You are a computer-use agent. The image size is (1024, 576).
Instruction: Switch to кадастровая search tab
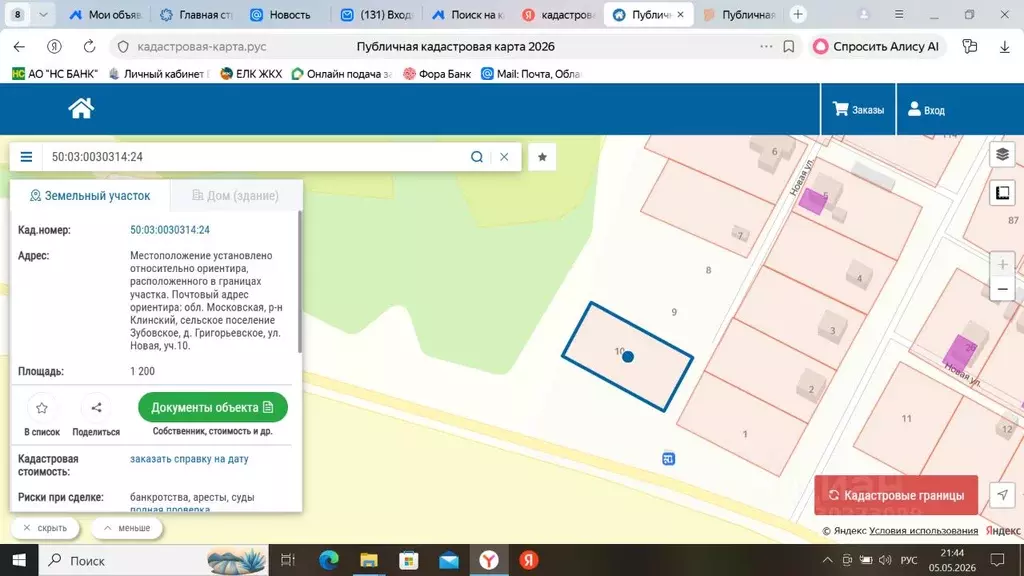point(558,14)
